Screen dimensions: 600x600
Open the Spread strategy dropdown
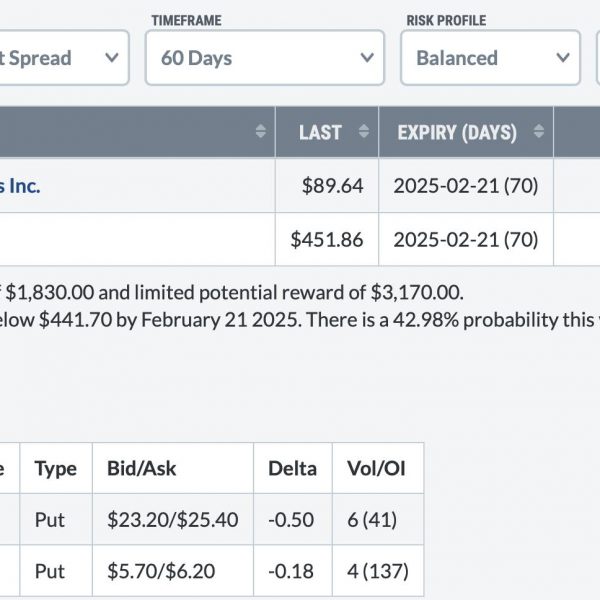64,58
